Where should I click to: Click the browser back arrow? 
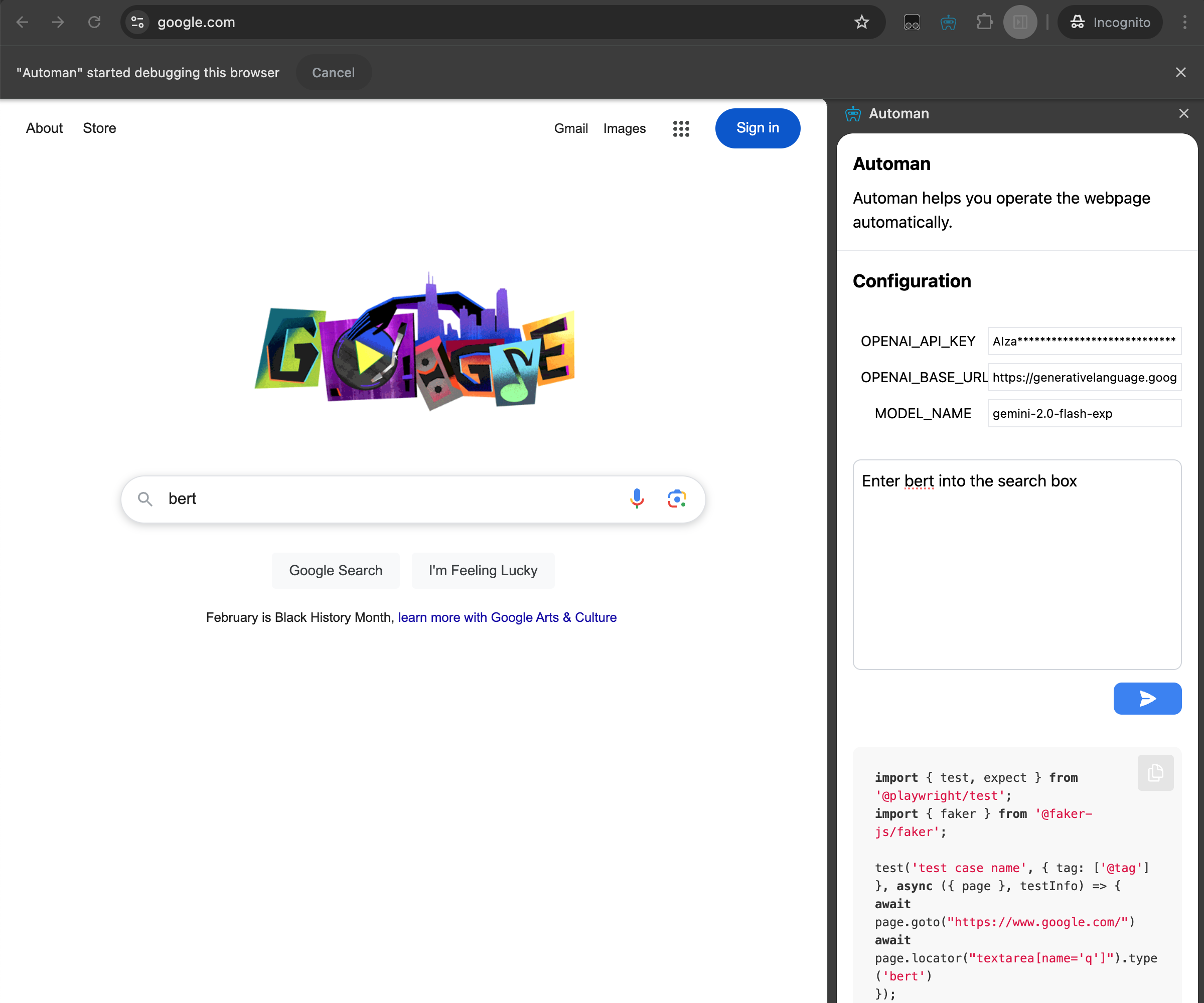23,23
